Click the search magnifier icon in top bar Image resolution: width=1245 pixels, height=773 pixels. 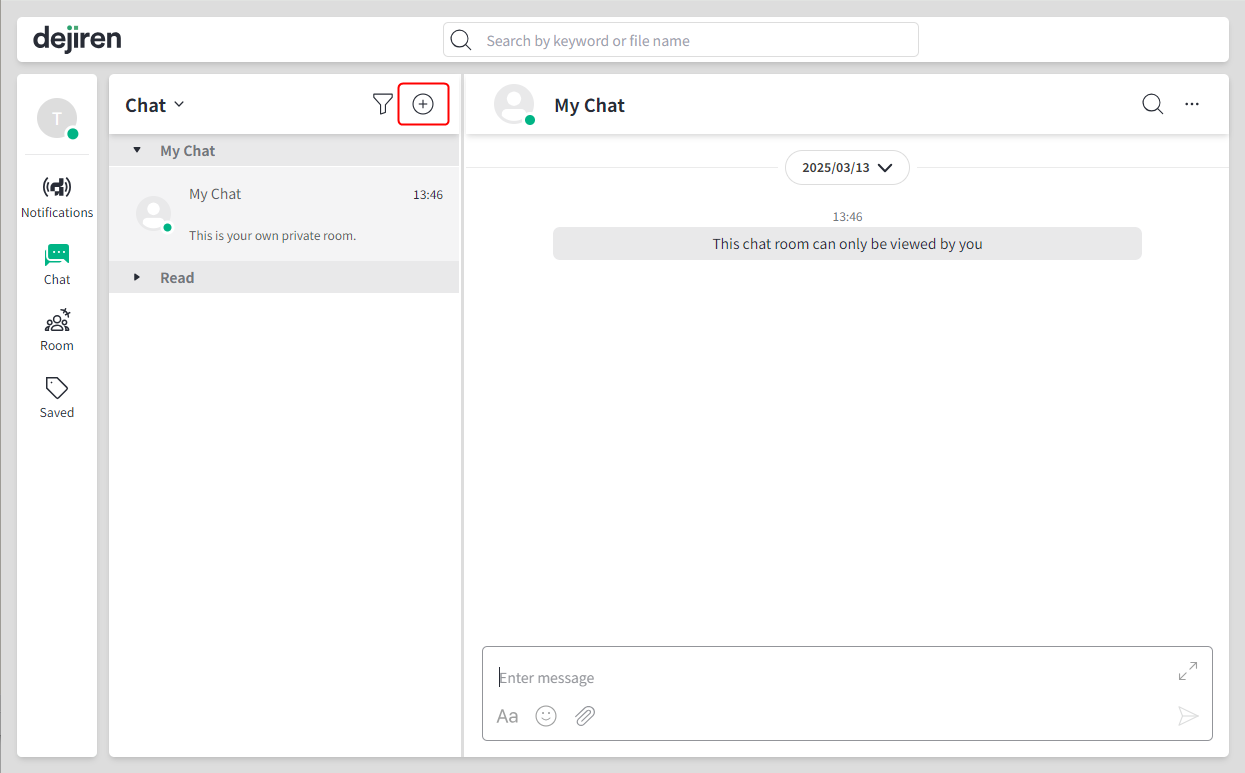click(461, 40)
